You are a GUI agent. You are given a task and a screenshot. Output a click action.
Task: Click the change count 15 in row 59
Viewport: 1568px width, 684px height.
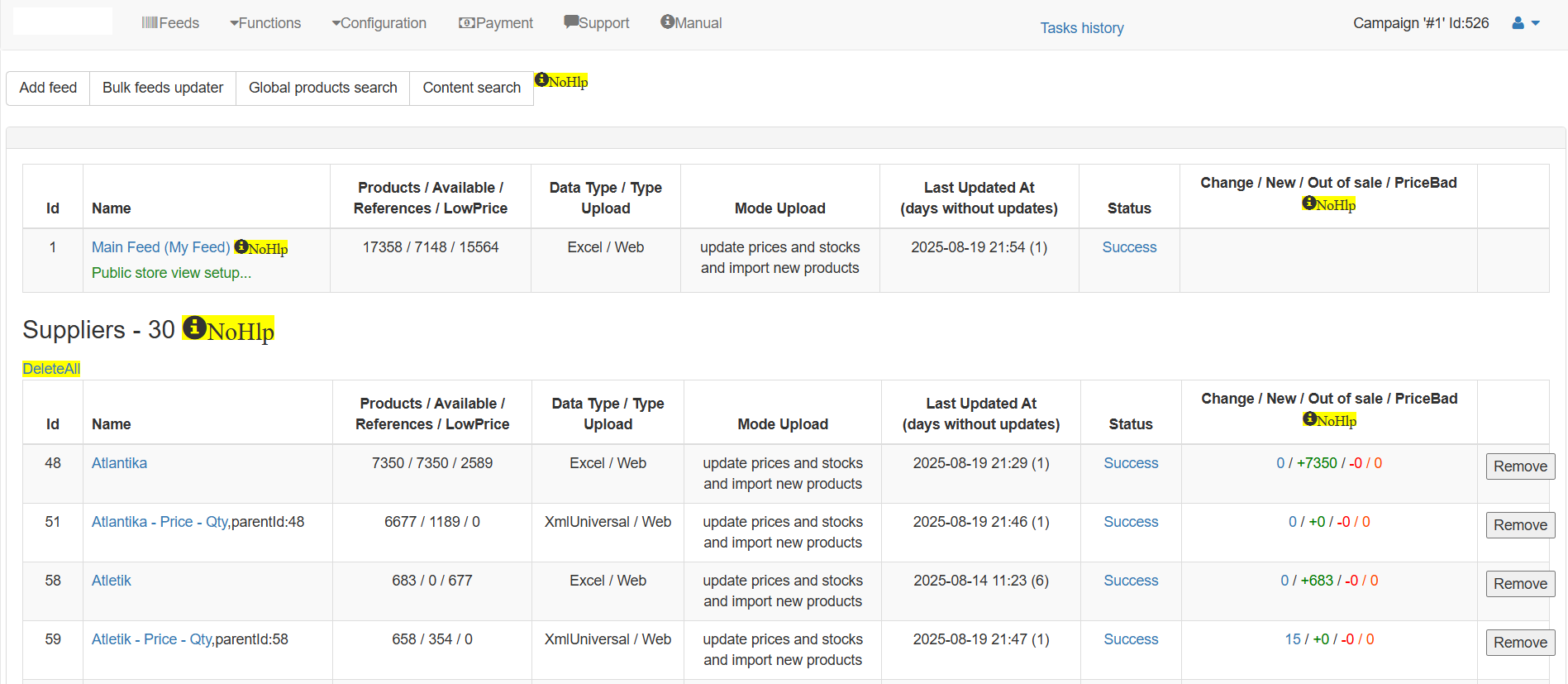click(1293, 639)
